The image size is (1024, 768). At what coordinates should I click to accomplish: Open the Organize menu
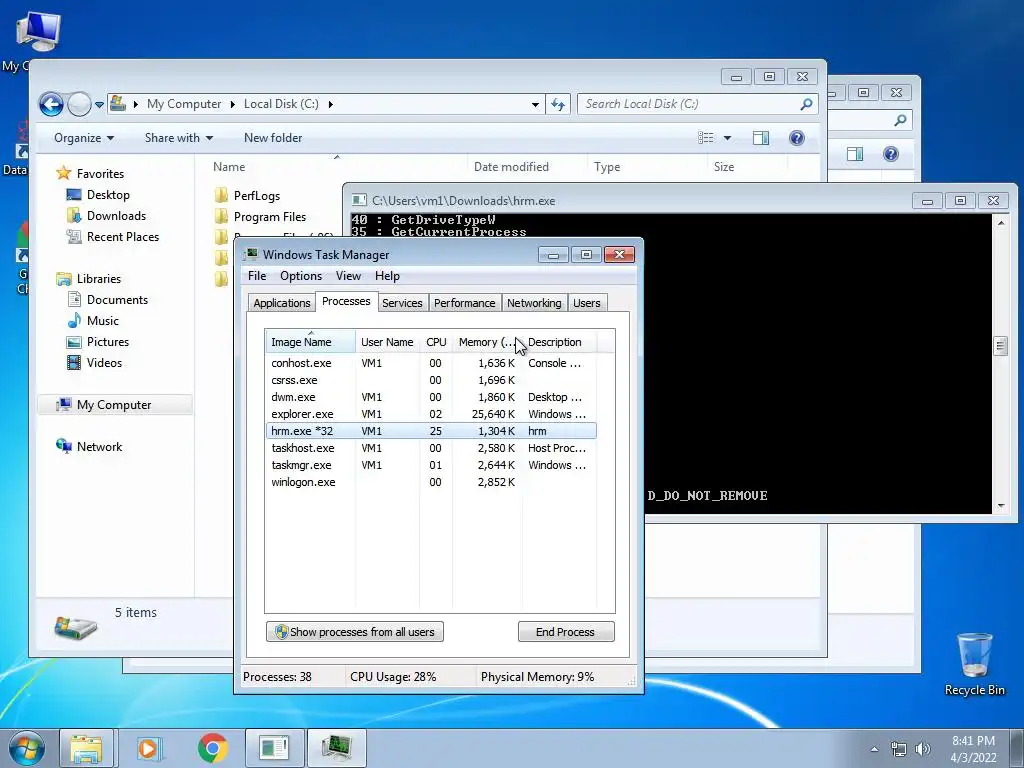[84, 138]
